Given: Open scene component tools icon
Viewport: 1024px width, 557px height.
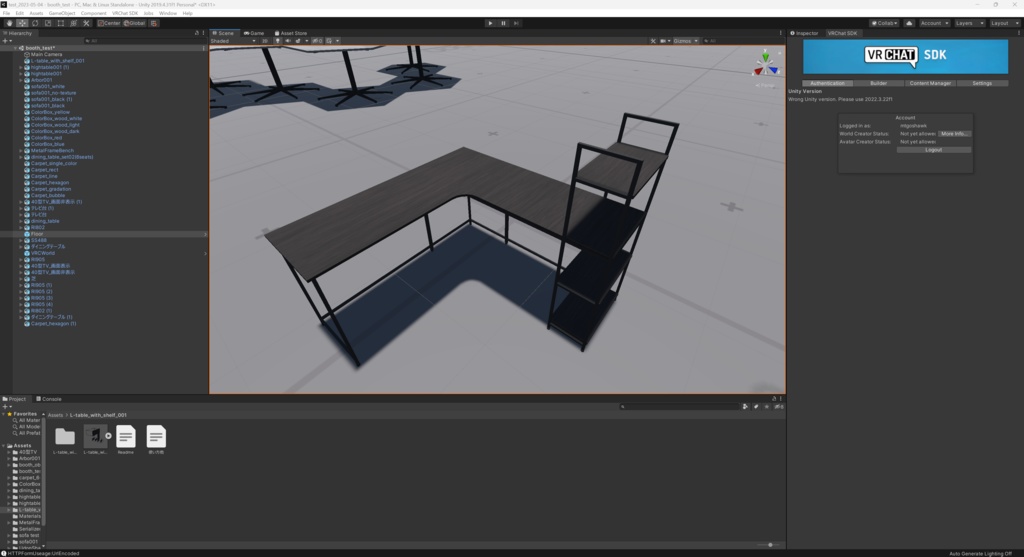Looking at the screenshot, I should [x=653, y=40].
